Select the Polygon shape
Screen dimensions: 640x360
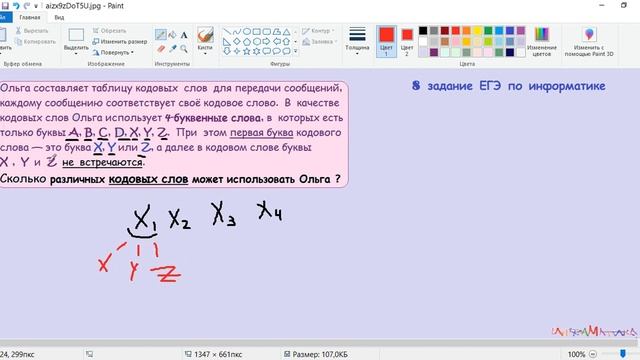pos(277,31)
